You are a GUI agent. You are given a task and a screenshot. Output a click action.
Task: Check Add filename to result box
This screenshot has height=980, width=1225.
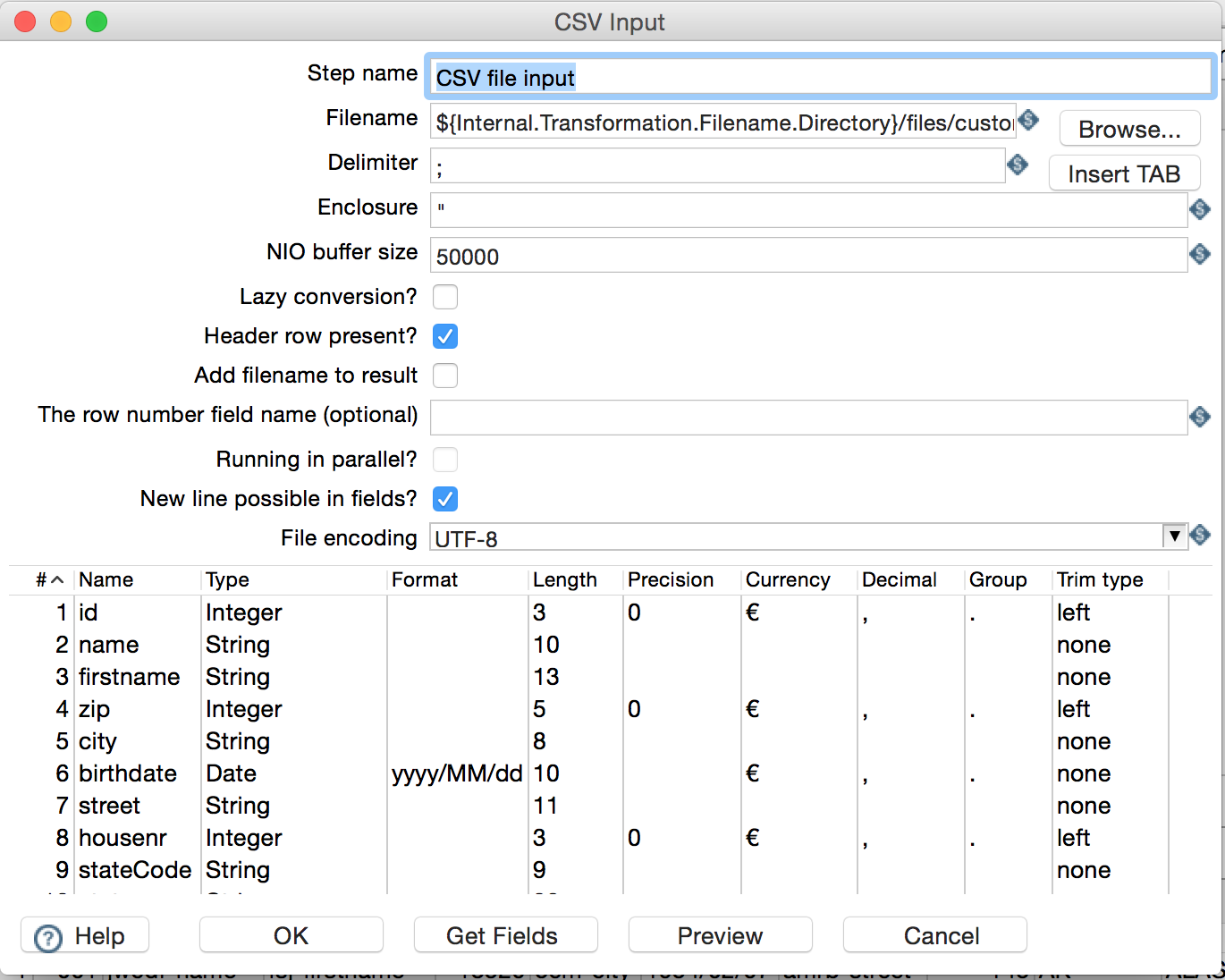coord(445,376)
